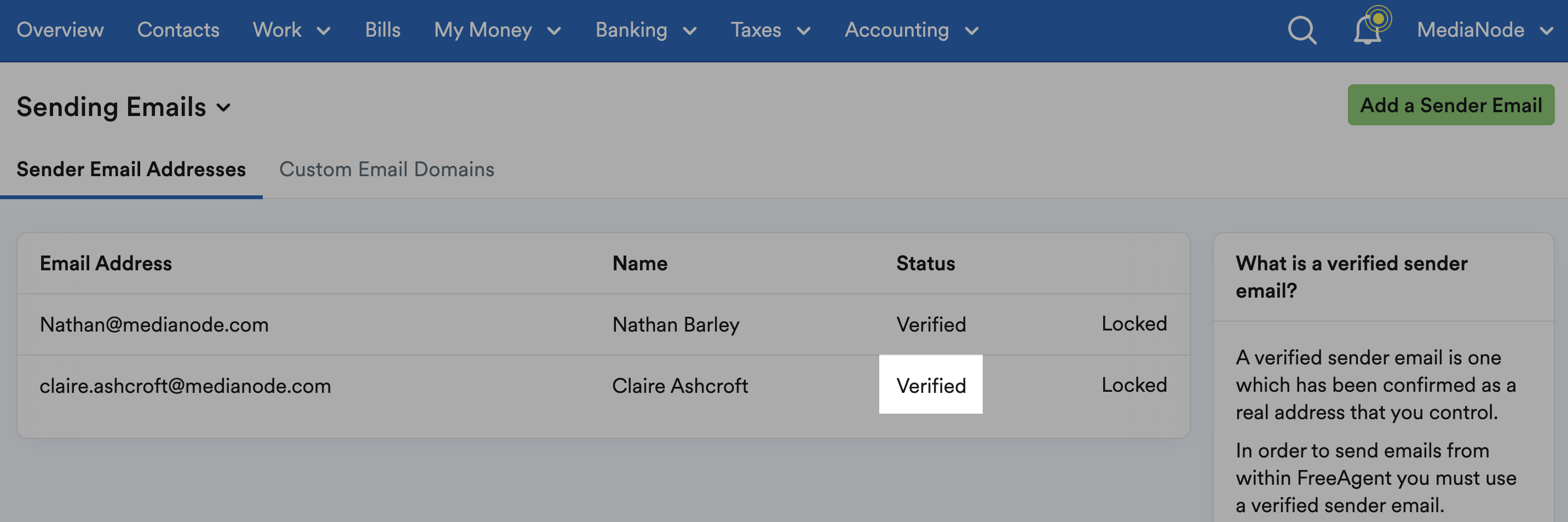
Task: Click the Locked status for Nathan Barley
Action: (x=1133, y=324)
